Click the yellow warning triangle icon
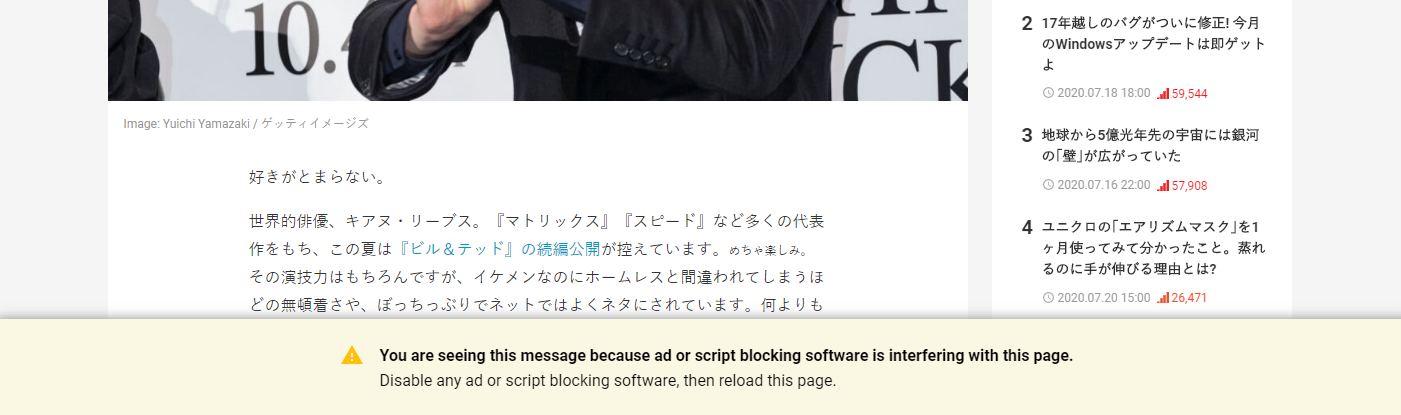This screenshot has height=415, width=1401. [352, 355]
